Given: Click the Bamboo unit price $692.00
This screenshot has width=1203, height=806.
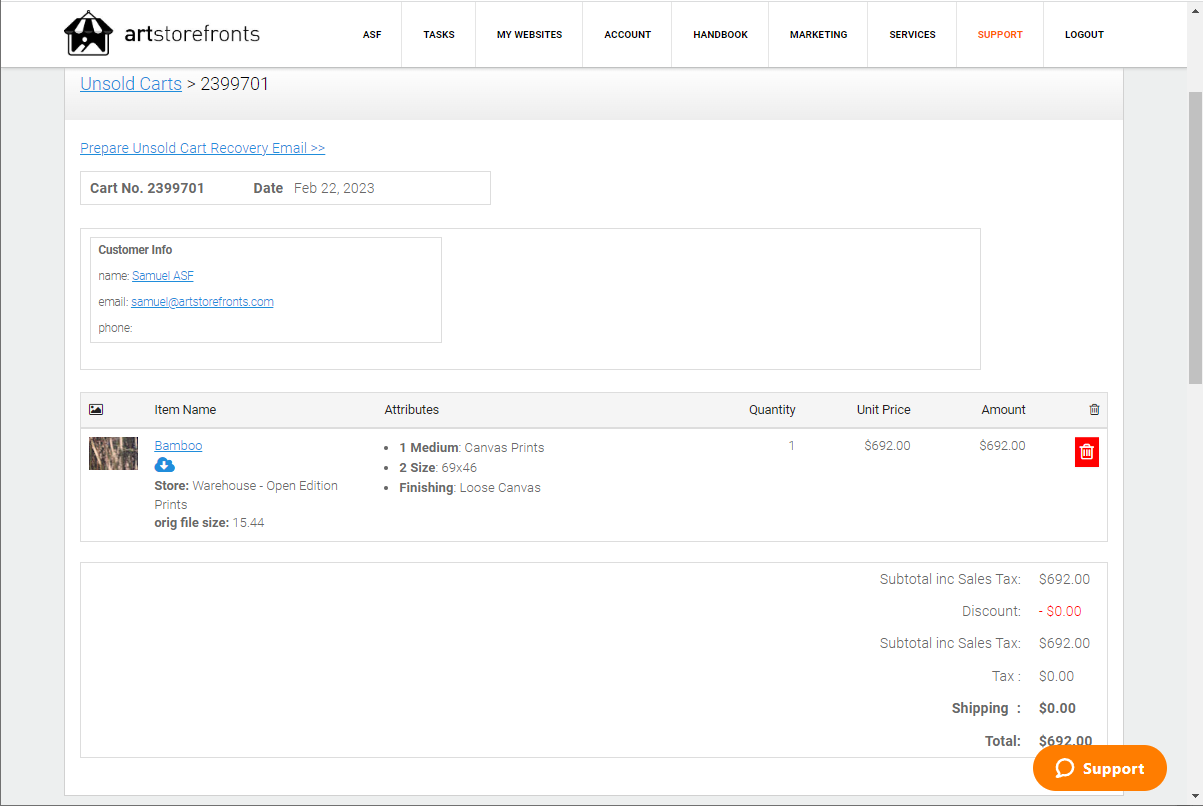Looking at the screenshot, I should [x=888, y=446].
